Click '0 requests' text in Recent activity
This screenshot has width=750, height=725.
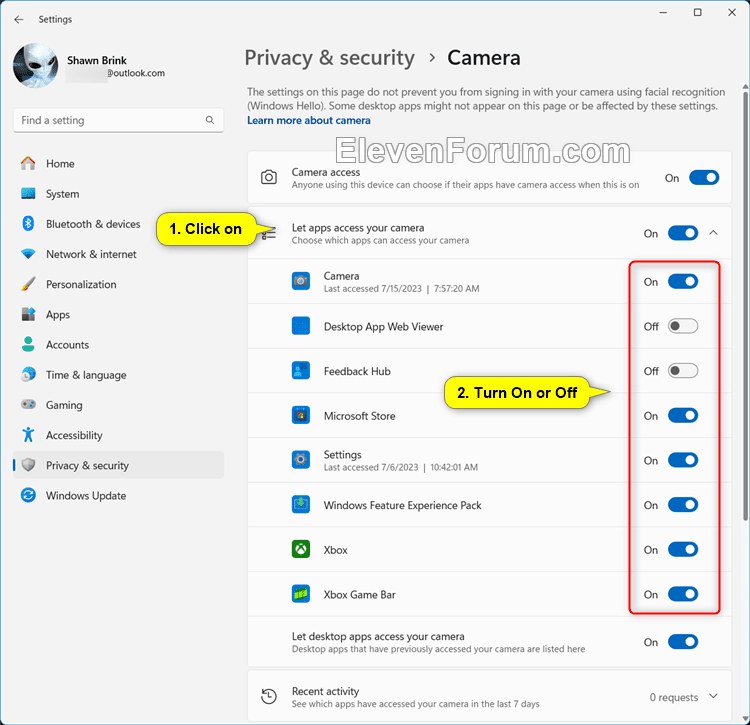[x=673, y=697]
